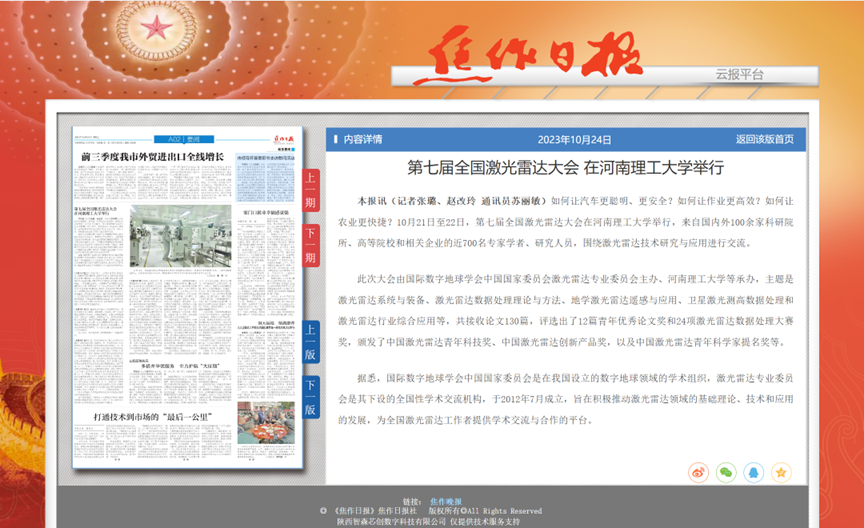This screenshot has width=864, height=528.
Task: Share the article to QQ
Action: (753, 472)
